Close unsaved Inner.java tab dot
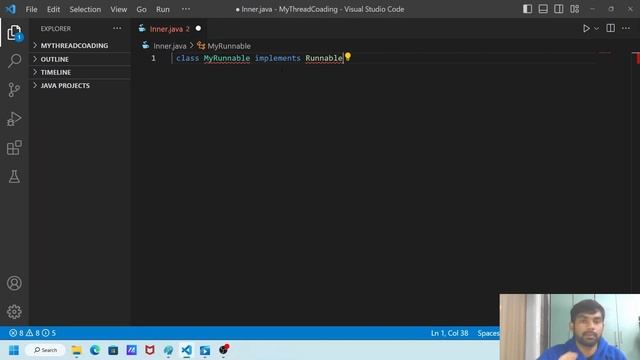Image resolution: width=640 pixels, height=360 pixels. [198, 29]
